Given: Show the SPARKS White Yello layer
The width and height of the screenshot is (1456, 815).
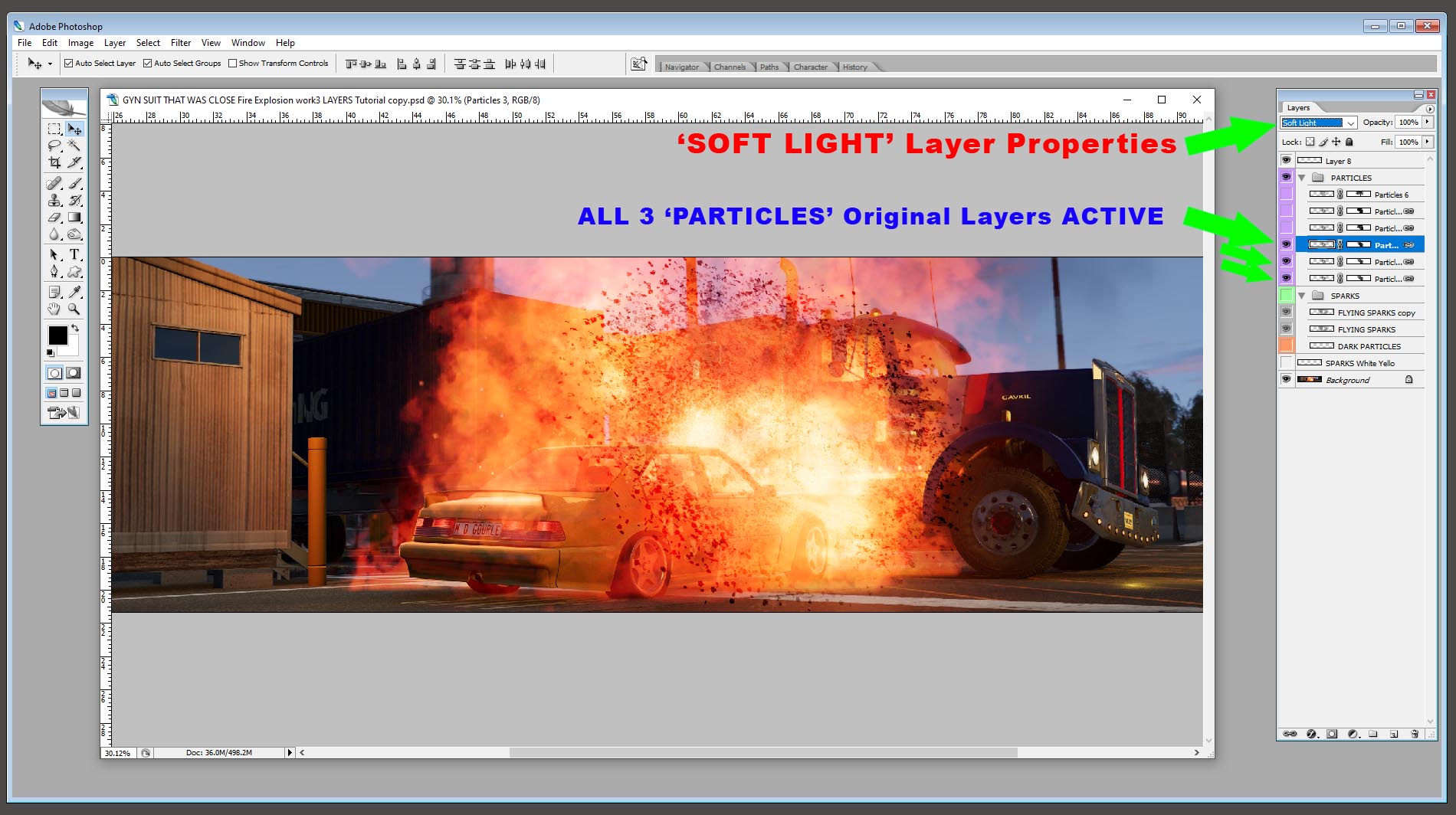Looking at the screenshot, I should click(x=1287, y=362).
